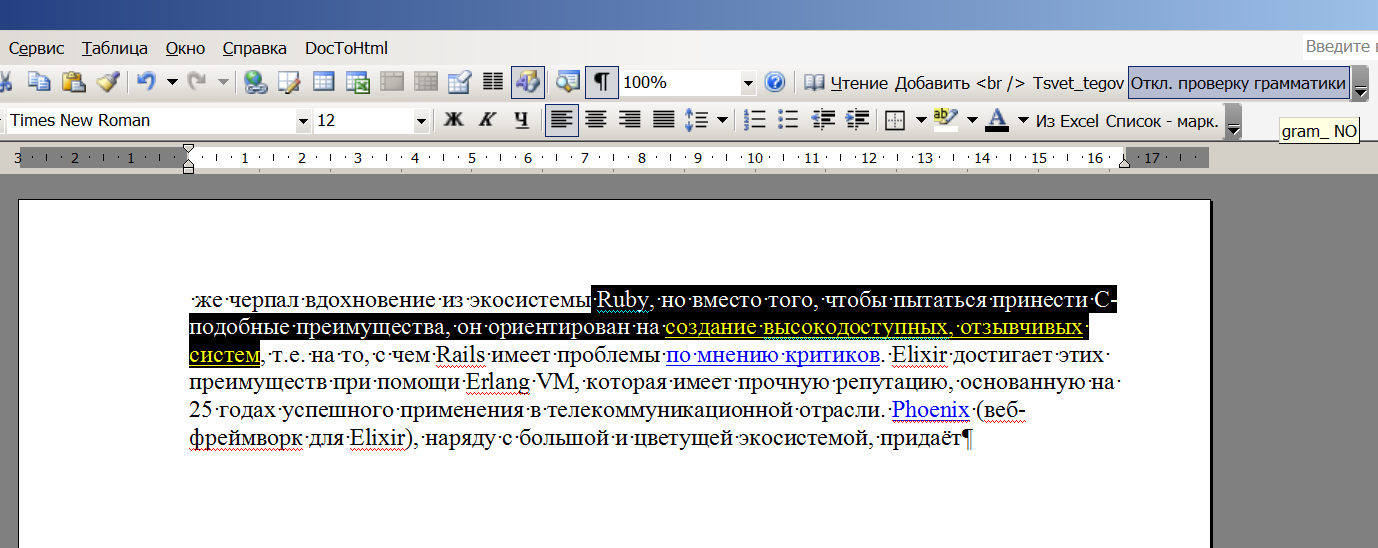Click the Phoenix hyperlink in the document
Image resolution: width=1378 pixels, height=548 pixels.
(930, 410)
